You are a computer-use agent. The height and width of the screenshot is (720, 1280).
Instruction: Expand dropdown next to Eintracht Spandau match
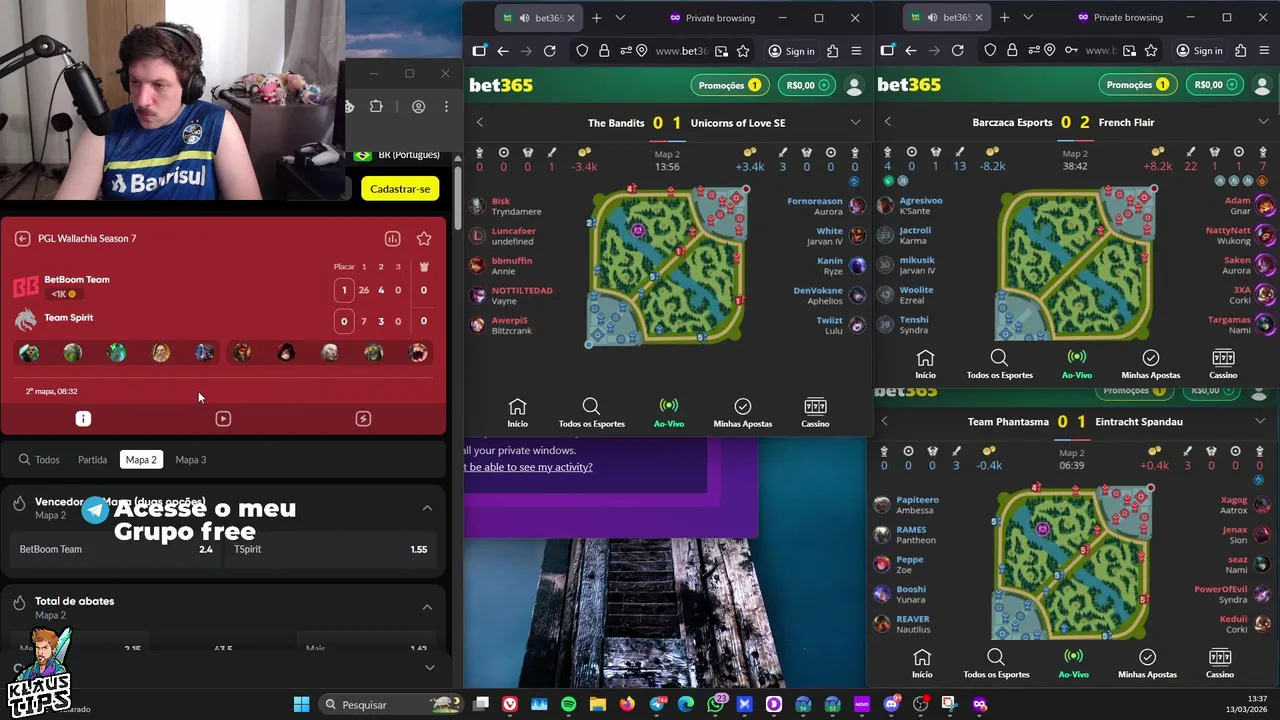pyautogui.click(x=1260, y=421)
